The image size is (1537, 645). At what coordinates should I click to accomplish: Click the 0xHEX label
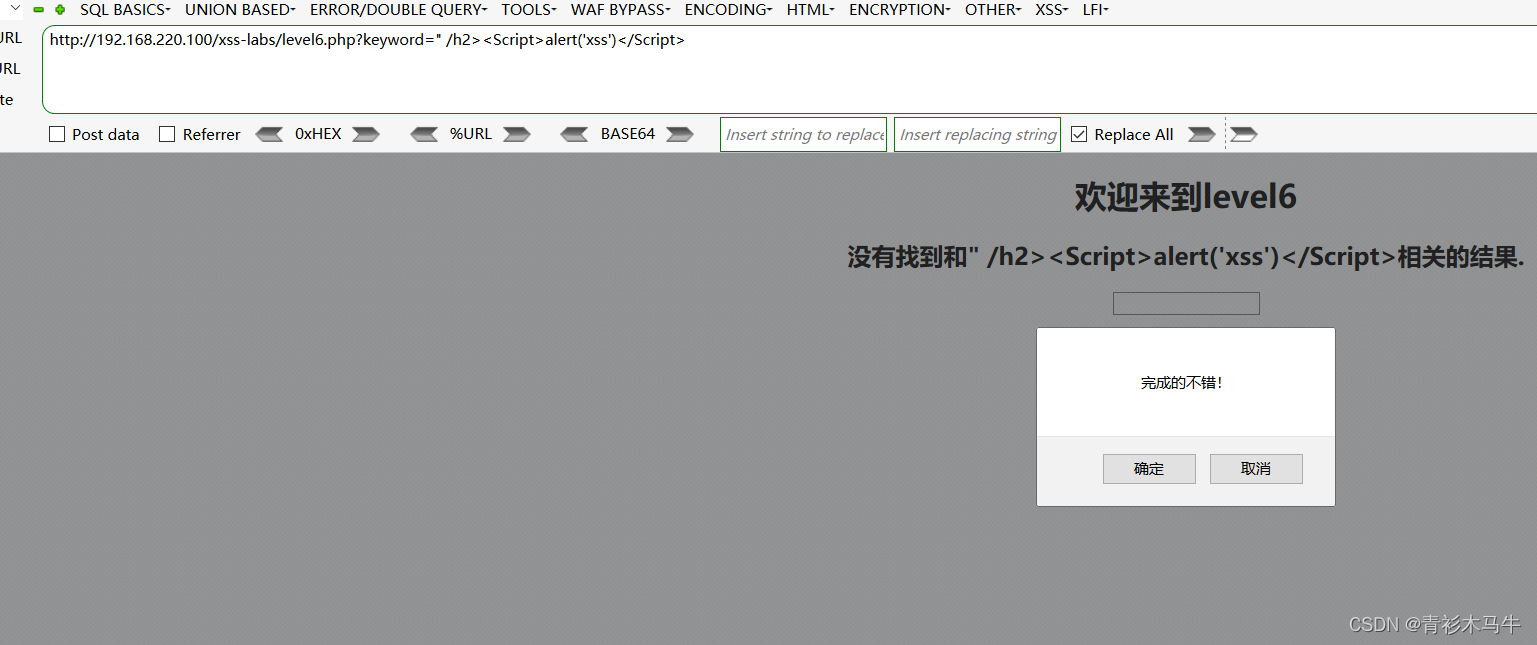click(318, 134)
